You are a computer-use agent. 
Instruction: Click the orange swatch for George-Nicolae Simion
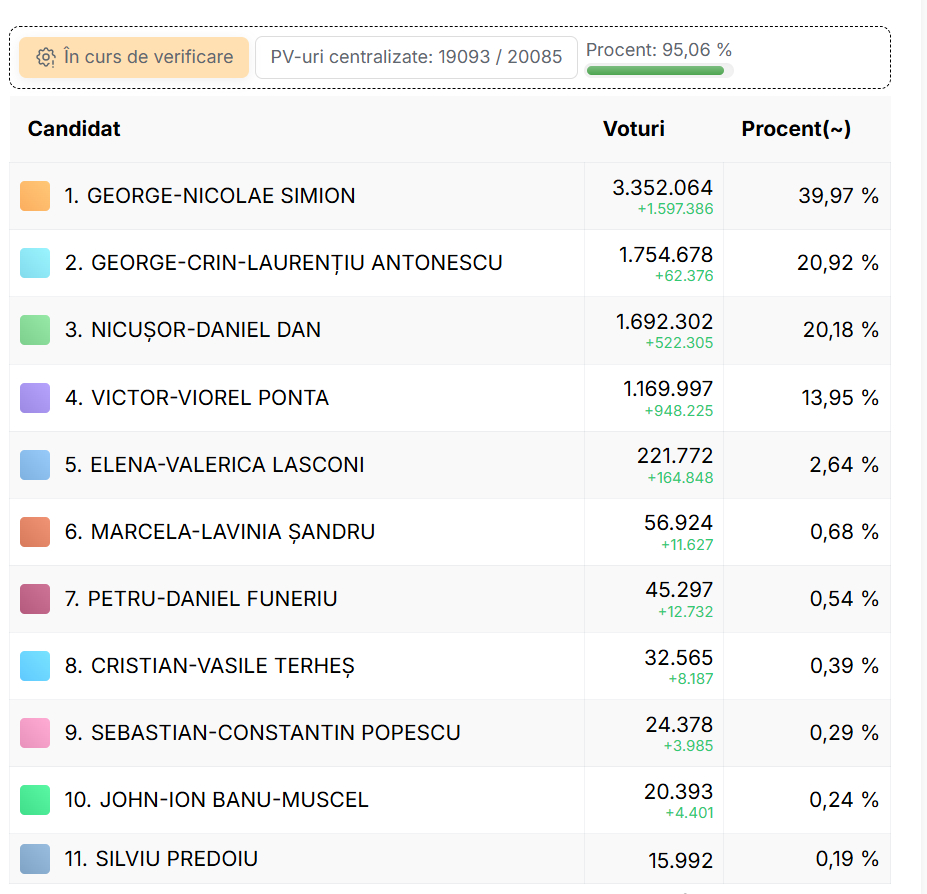pyautogui.click(x=35, y=196)
